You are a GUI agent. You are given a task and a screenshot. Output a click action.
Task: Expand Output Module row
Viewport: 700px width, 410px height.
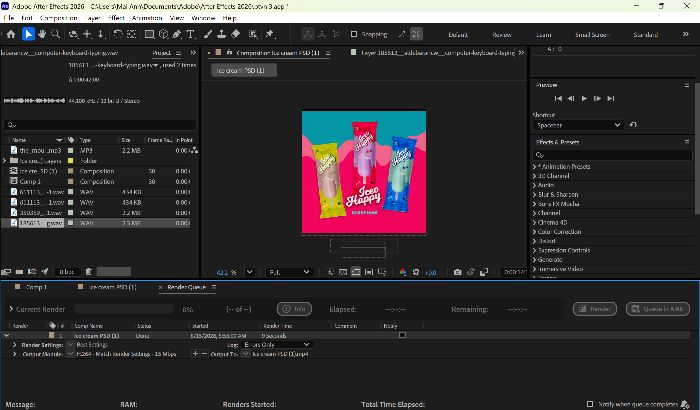15,354
